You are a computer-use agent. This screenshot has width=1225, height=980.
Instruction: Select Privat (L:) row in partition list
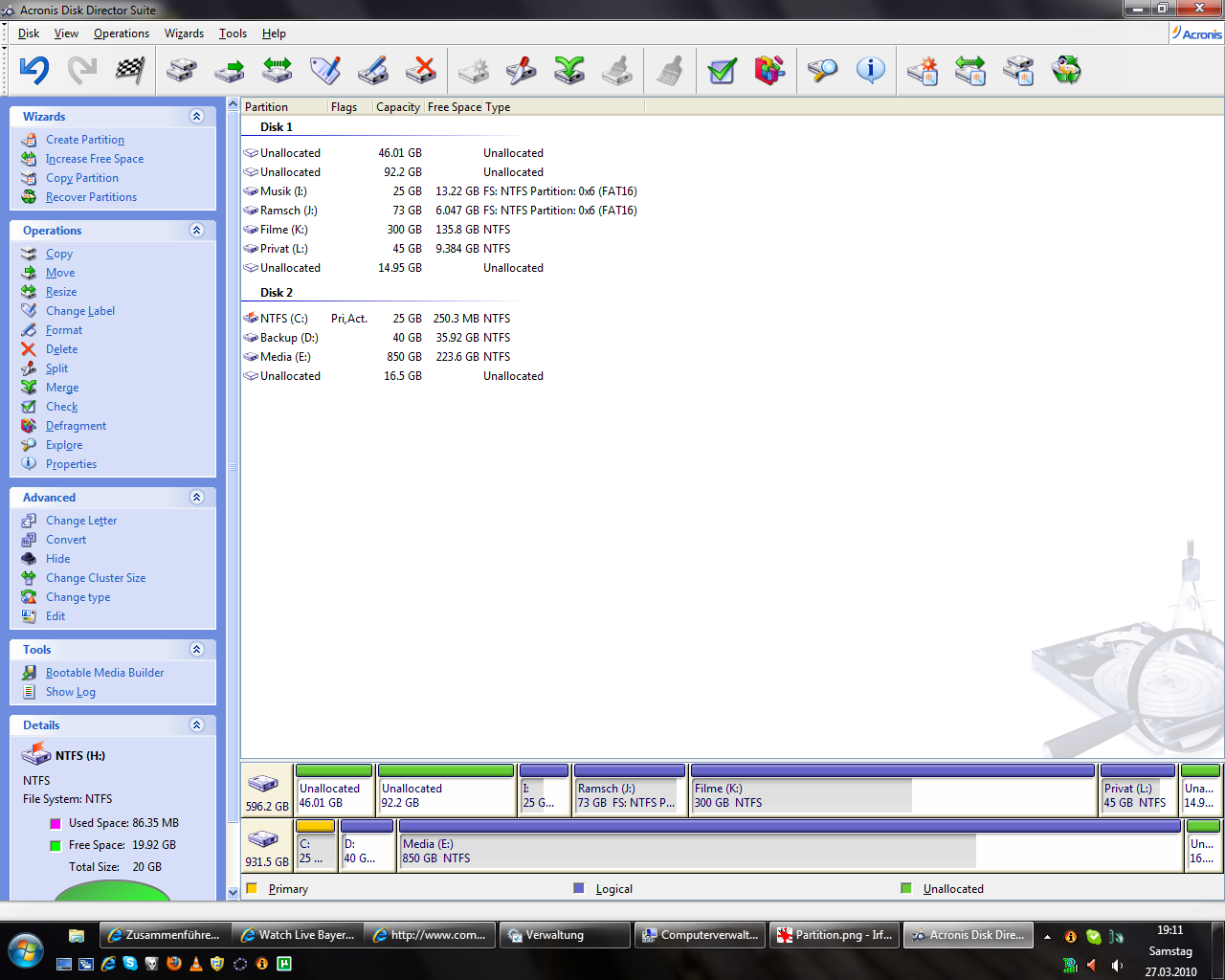pyautogui.click(x=378, y=249)
